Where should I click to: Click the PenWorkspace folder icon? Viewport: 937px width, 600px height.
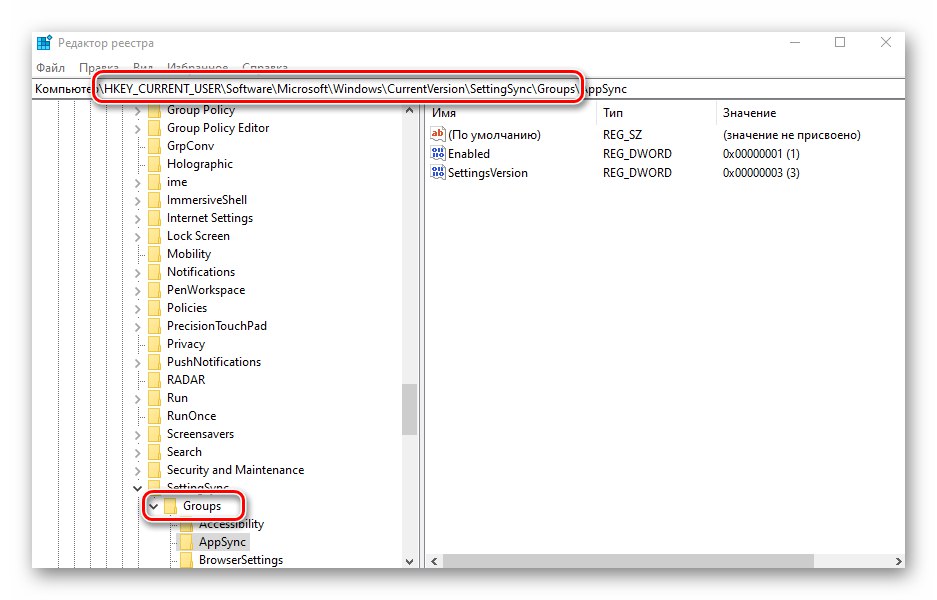(154, 290)
